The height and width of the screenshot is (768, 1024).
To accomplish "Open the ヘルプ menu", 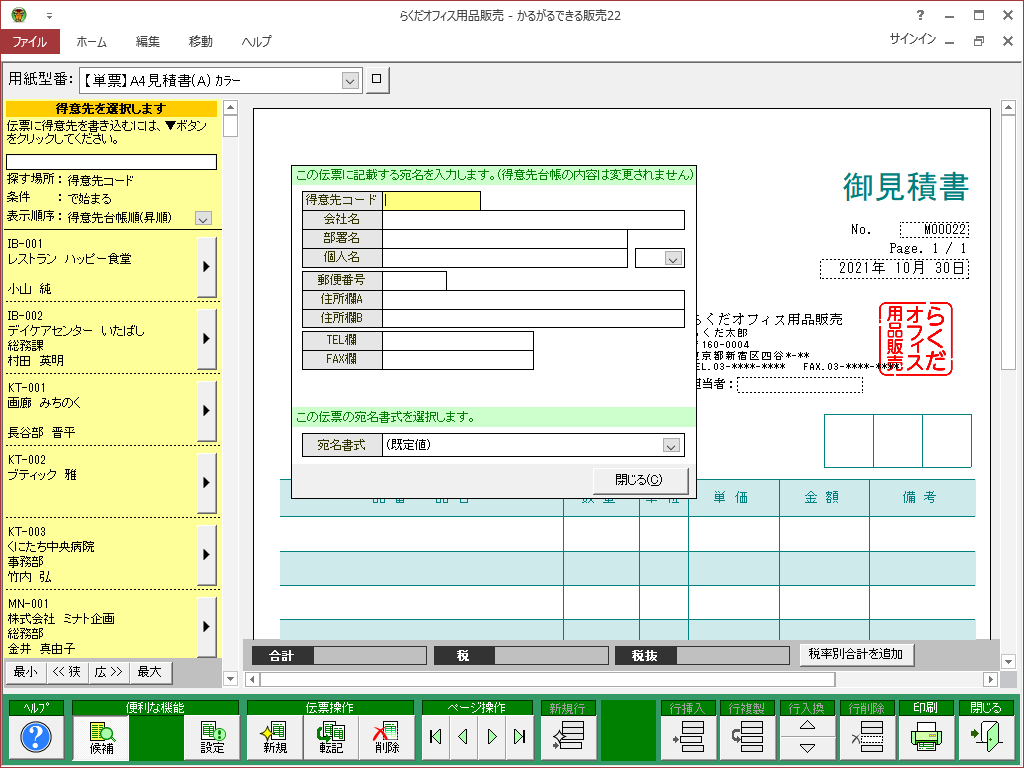I will (x=256, y=41).
